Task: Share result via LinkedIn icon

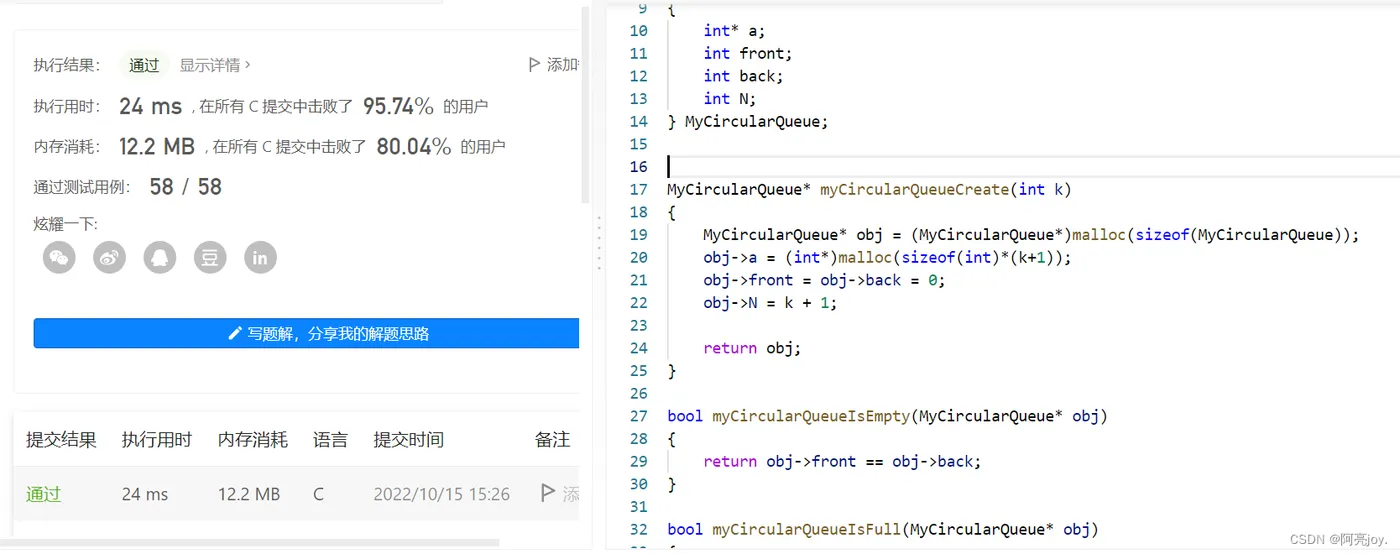Action: coord(260,257)
